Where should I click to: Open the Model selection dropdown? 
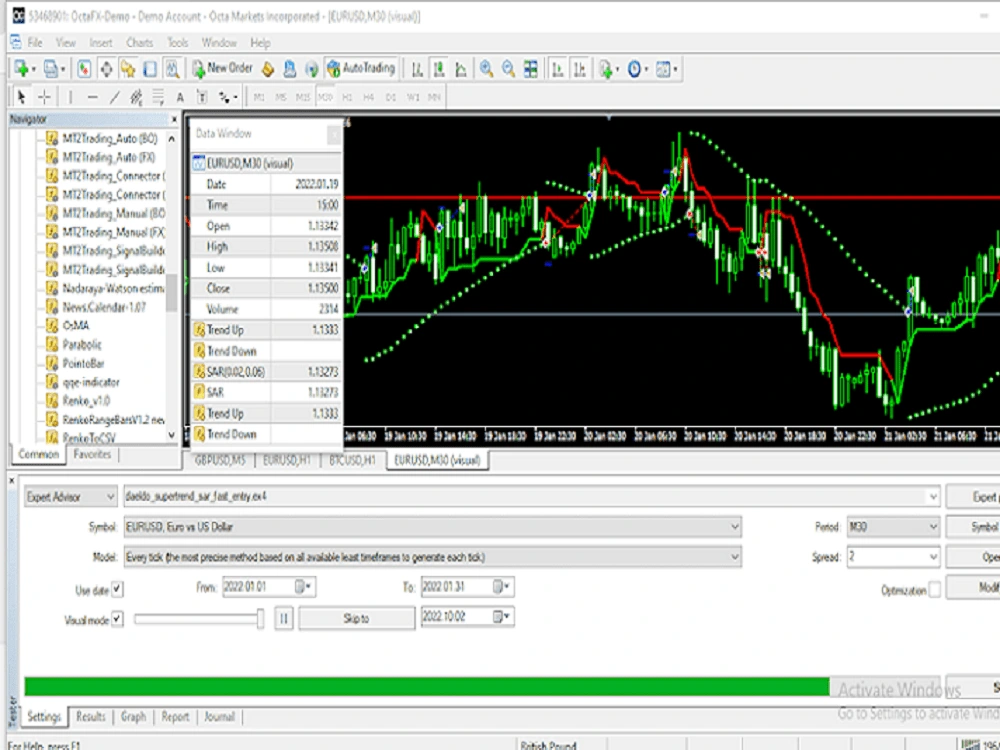736,556
